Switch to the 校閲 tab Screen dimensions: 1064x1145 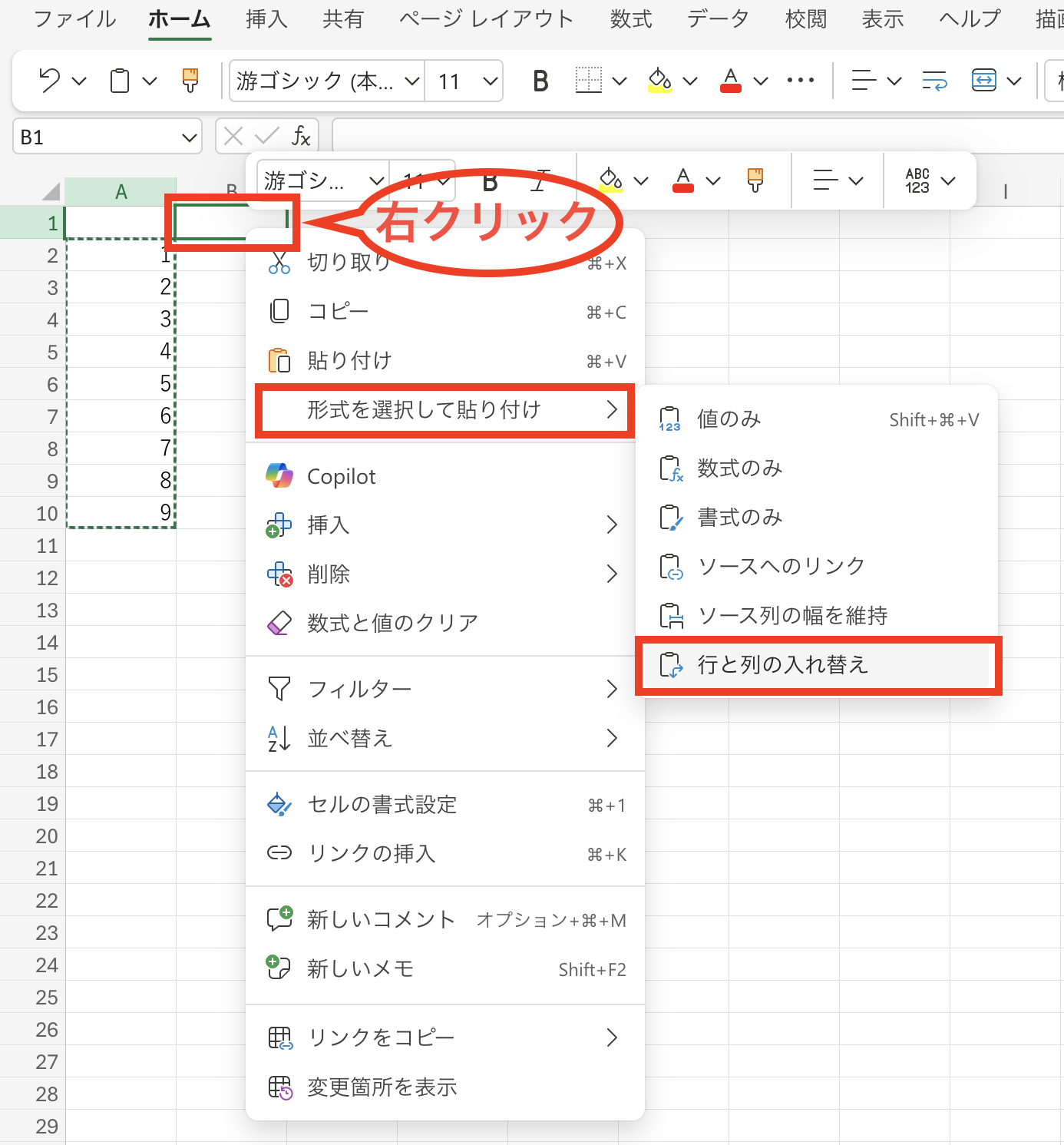(806, 19)
